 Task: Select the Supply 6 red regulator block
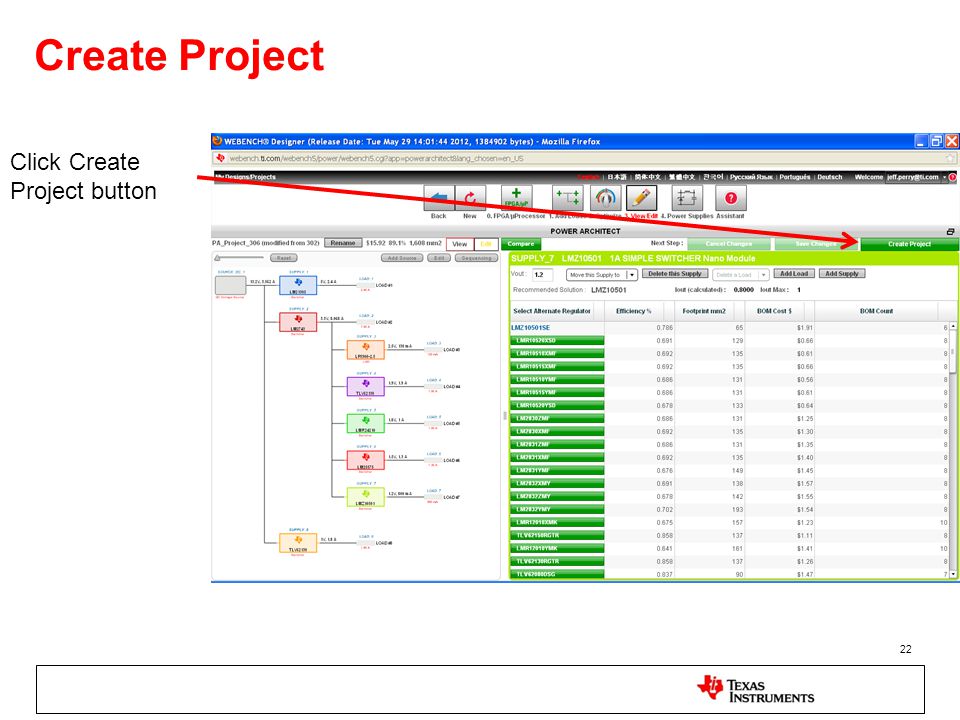(366, 460)
